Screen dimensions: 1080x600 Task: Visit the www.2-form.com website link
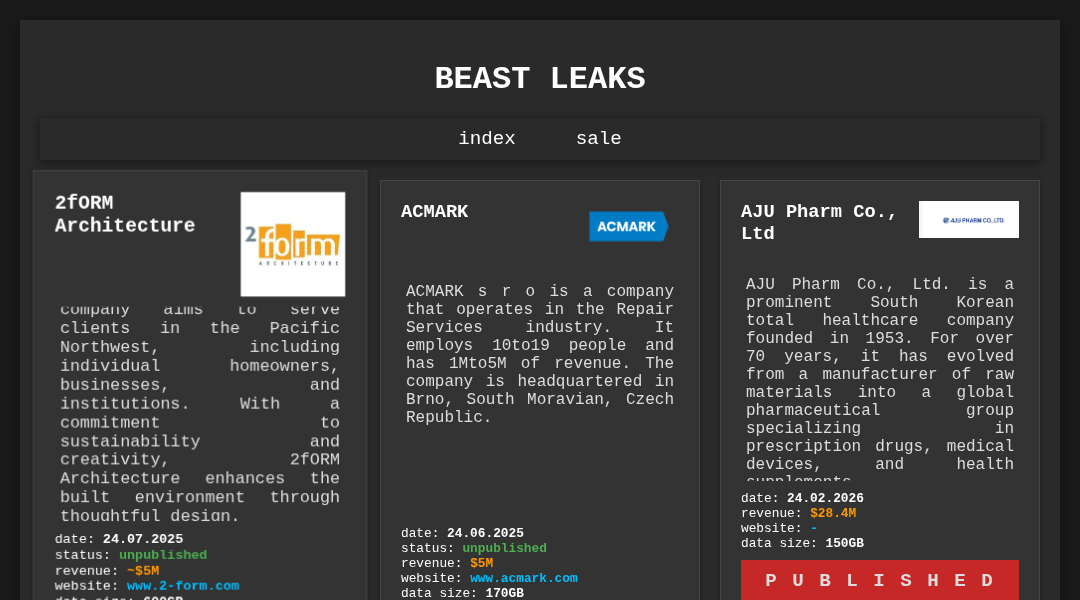coord(183,586)
